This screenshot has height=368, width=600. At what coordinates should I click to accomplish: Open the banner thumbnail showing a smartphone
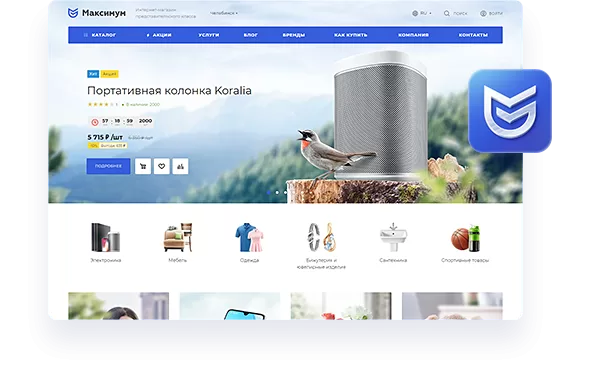click(230, 306)
